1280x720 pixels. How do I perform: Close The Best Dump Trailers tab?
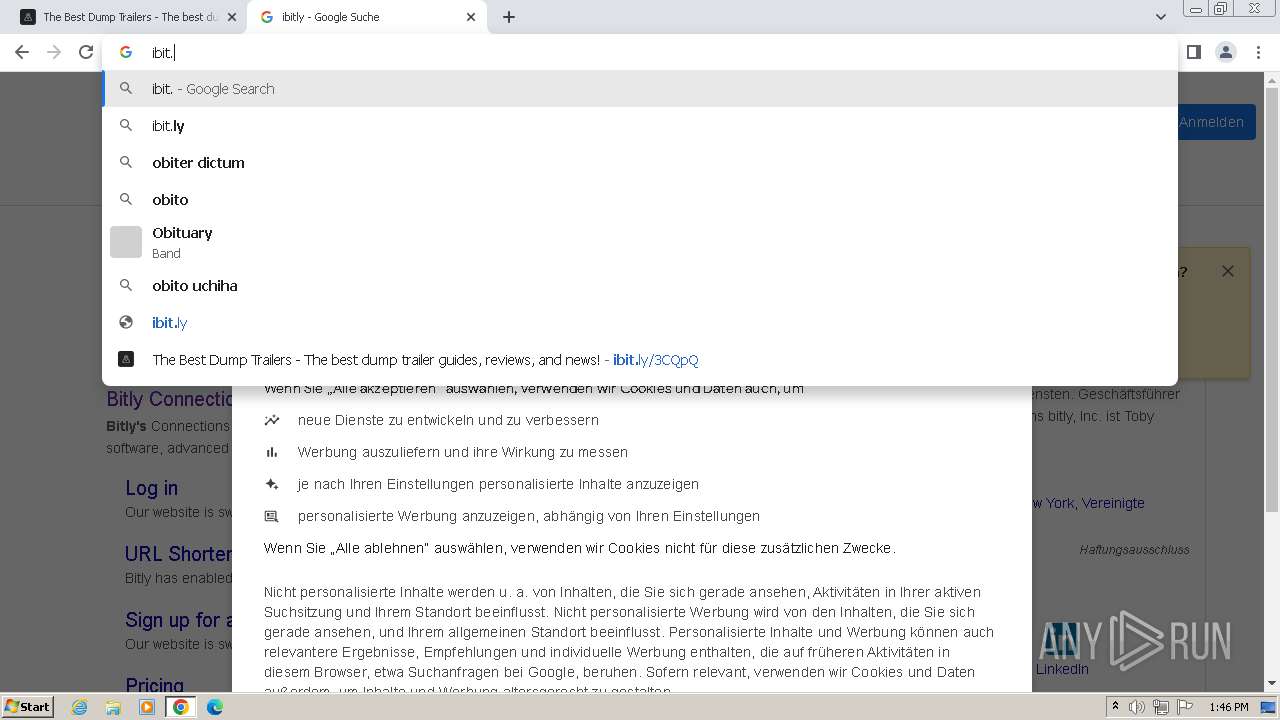[232, 17]
